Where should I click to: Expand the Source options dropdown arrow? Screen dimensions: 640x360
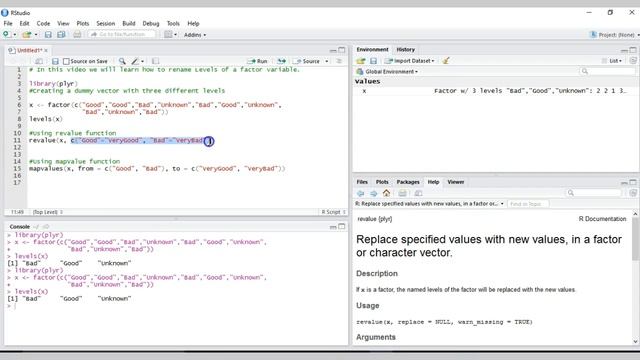pyautogui.click(x=327, y=61)
